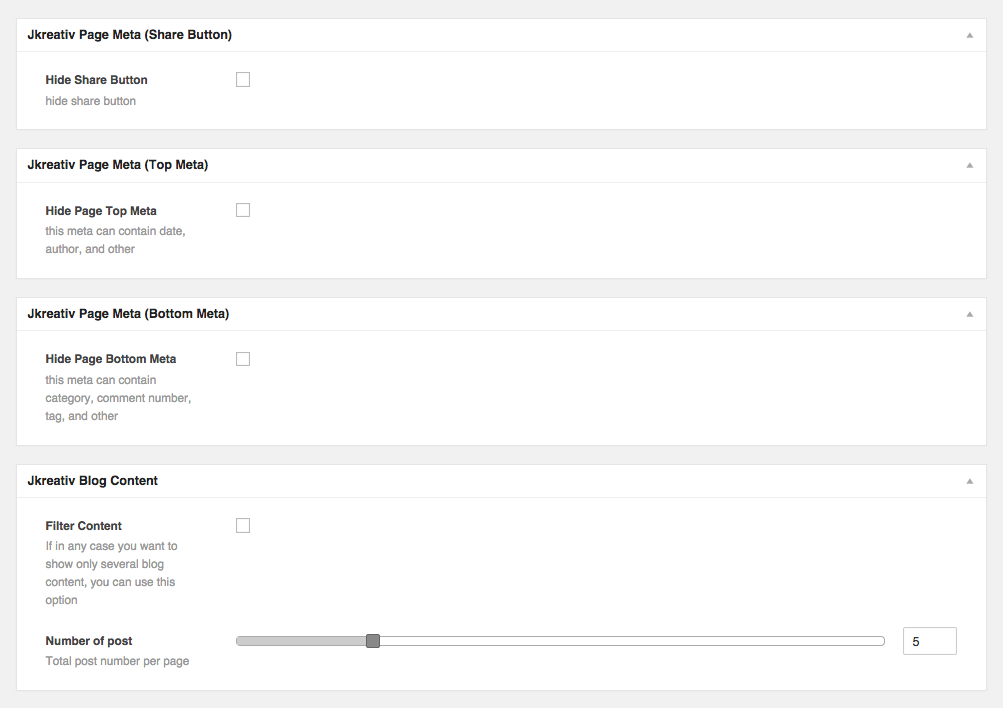
Task: Collapse the Jkreativ Blog Content panel arrow
Action: pos(968,480)
